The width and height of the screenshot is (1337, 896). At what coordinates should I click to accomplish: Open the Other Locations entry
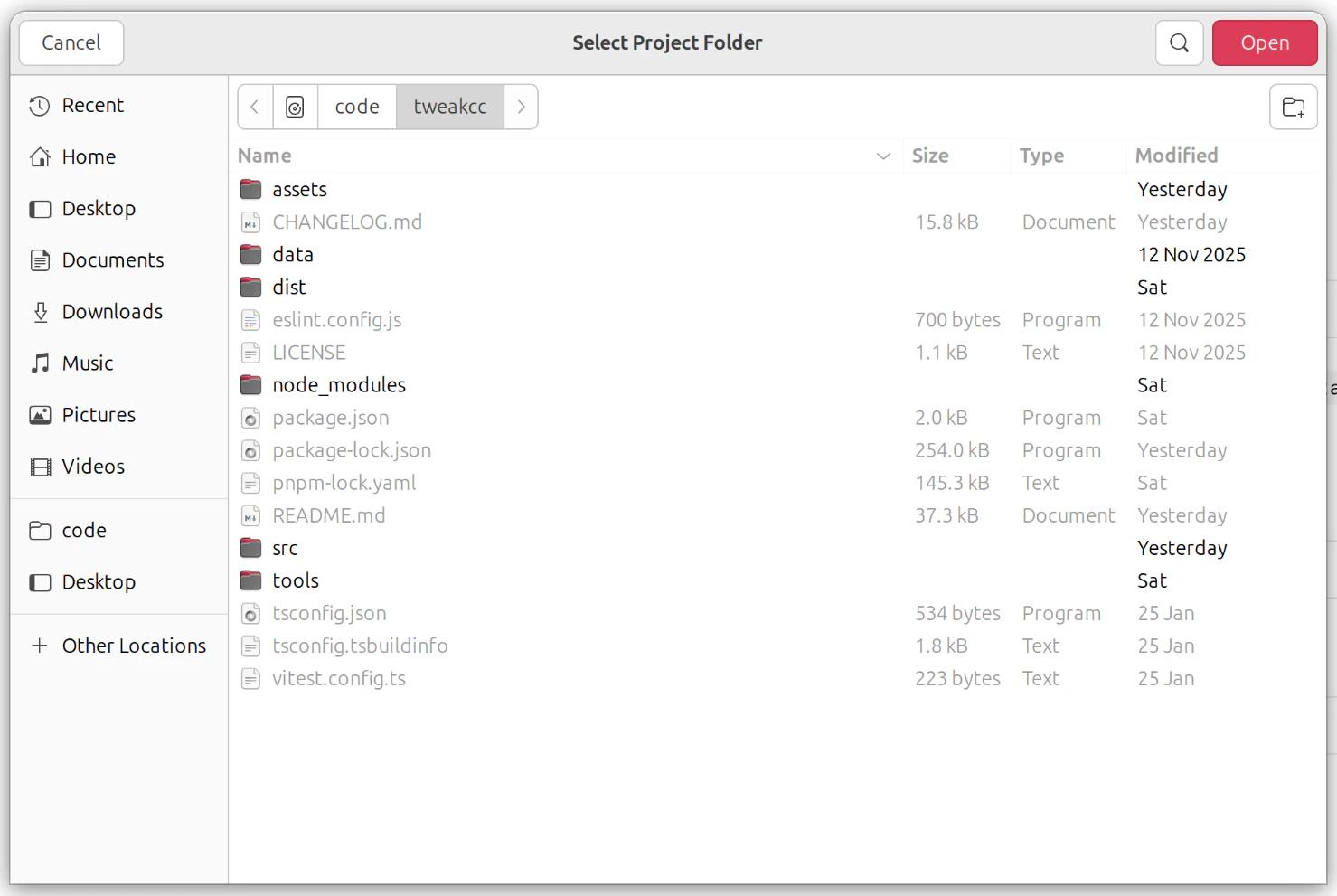(134, 646)
